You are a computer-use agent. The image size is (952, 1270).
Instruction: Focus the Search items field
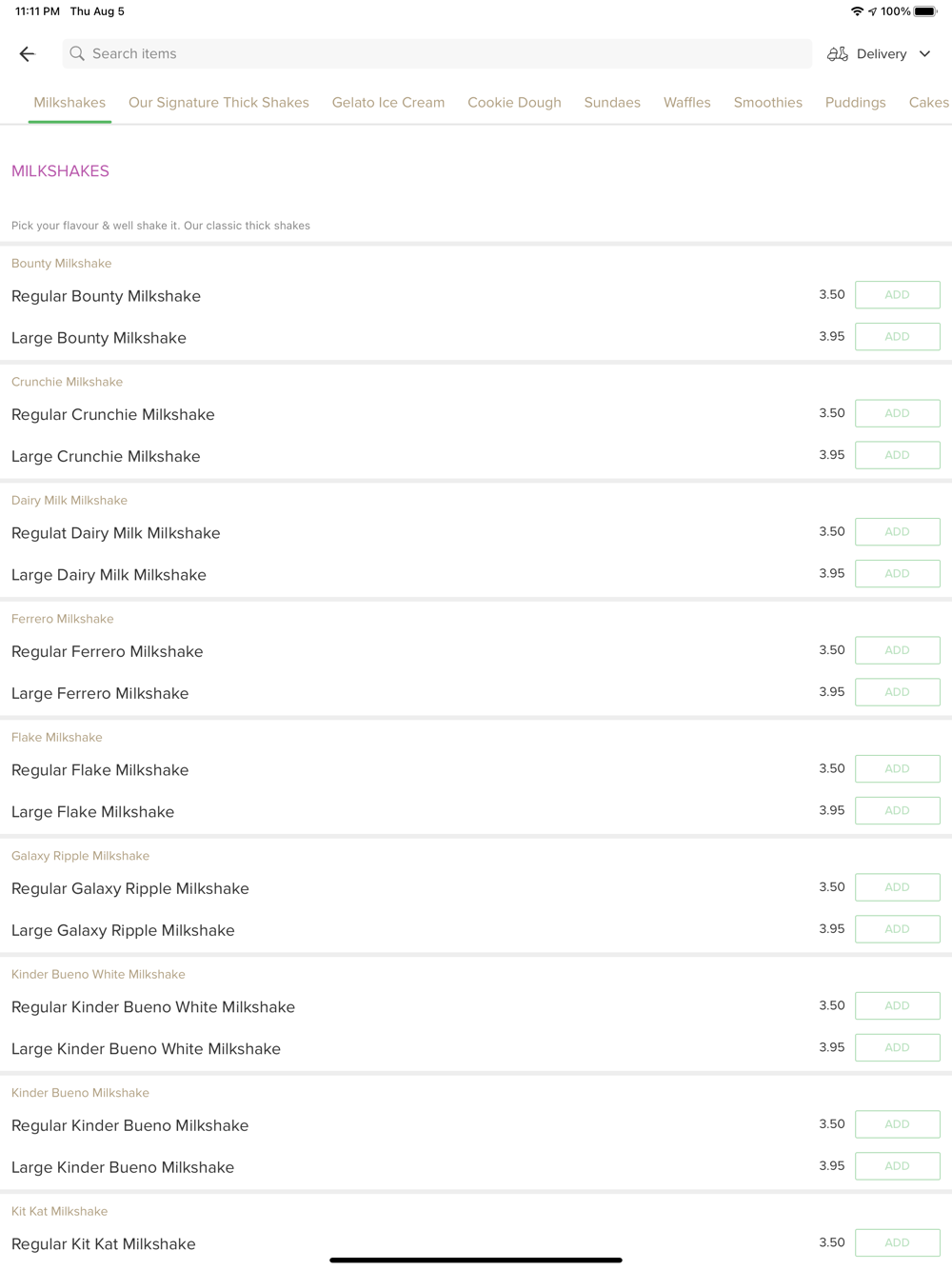pos(438,54)
